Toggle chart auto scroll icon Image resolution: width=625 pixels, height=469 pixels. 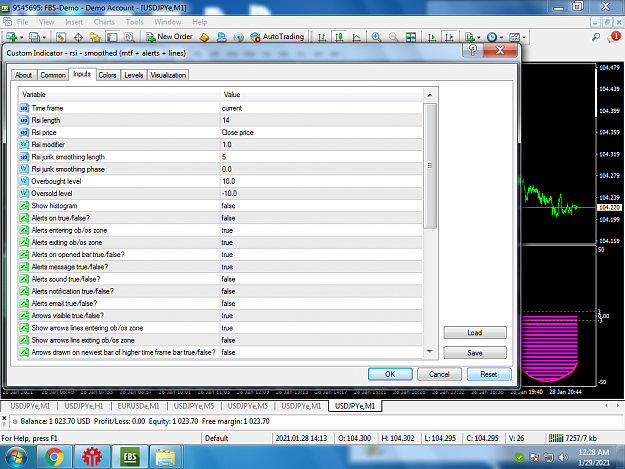pos(432,37)
